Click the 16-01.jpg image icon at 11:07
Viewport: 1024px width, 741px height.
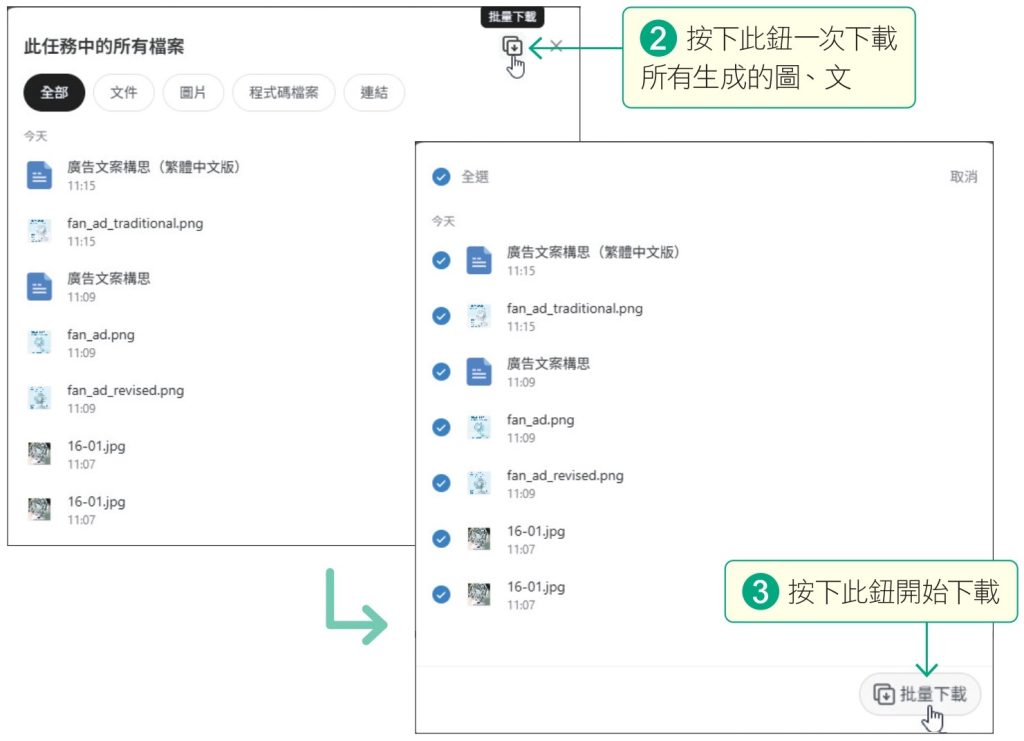tap(39, 455)
